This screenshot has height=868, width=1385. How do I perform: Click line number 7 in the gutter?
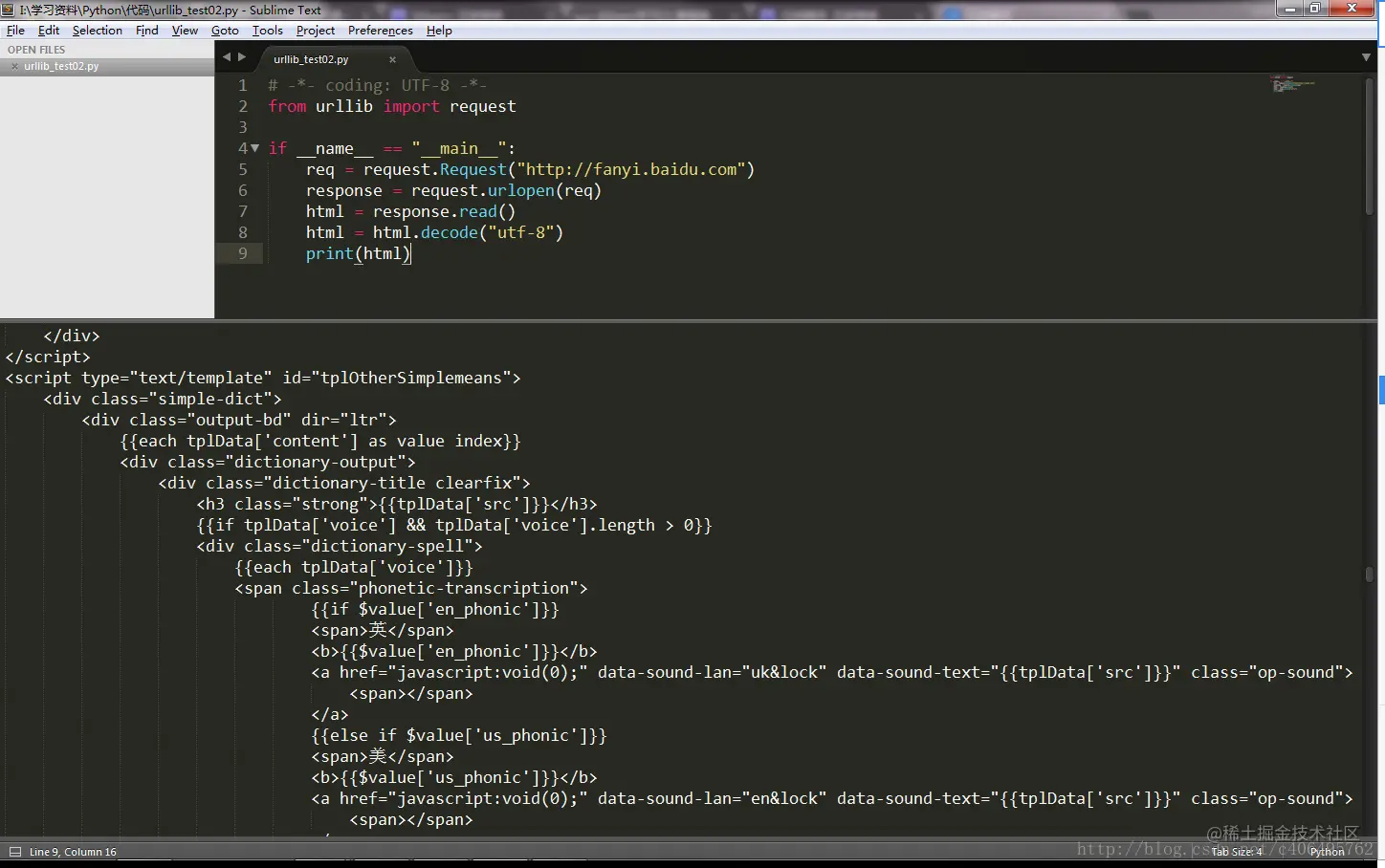pyautogui.click(x=243, y=211)
